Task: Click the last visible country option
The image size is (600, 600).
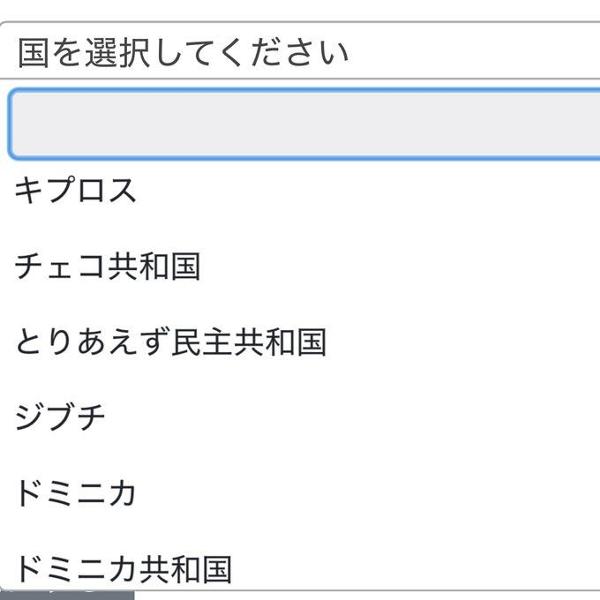Action: point(124,569)
